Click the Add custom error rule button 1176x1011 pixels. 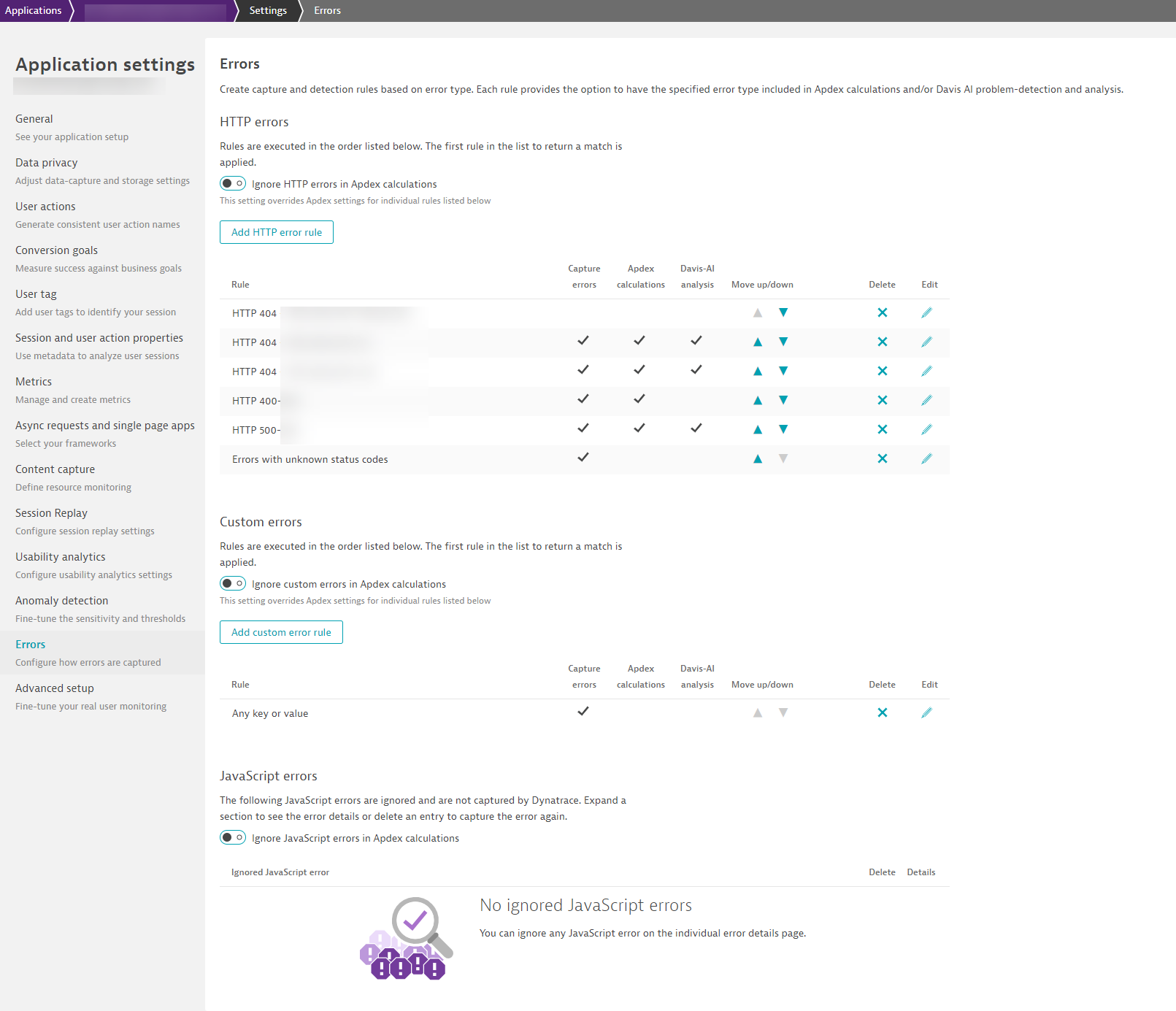281,632
